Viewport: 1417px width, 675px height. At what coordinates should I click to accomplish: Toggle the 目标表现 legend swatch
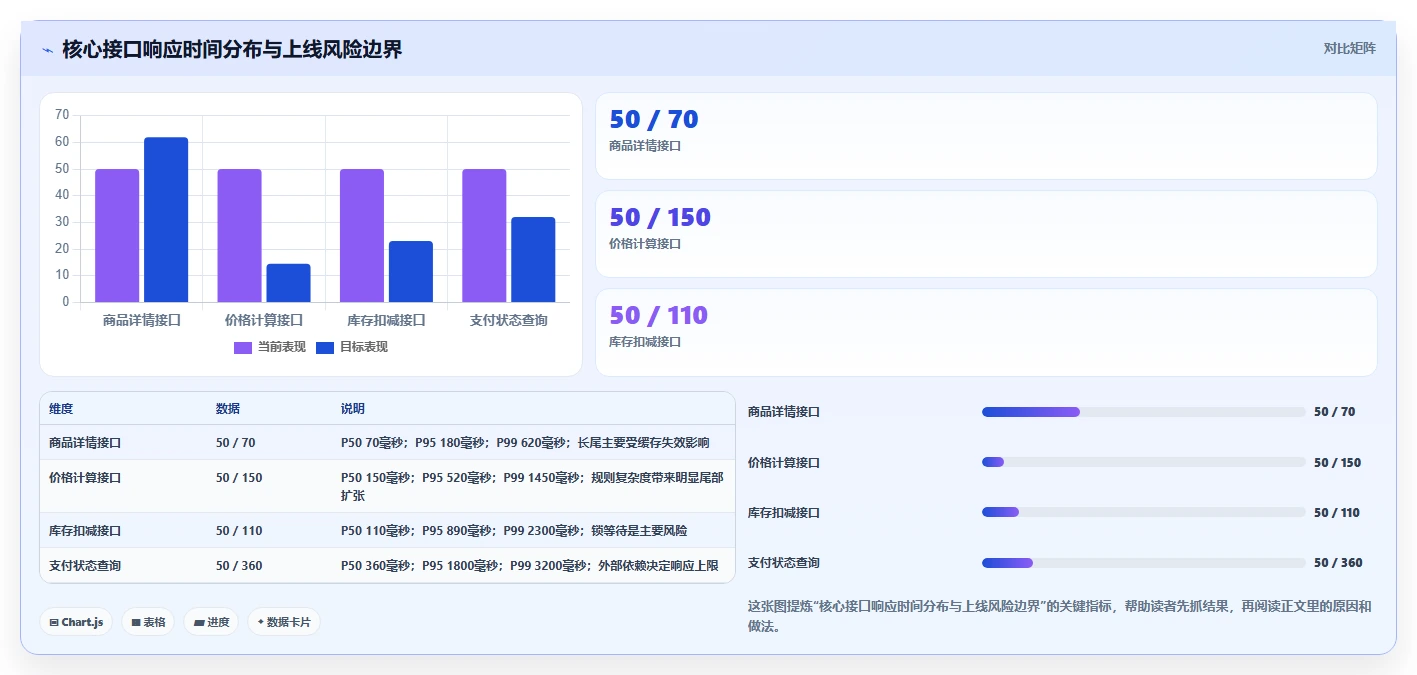pos(325,347)
